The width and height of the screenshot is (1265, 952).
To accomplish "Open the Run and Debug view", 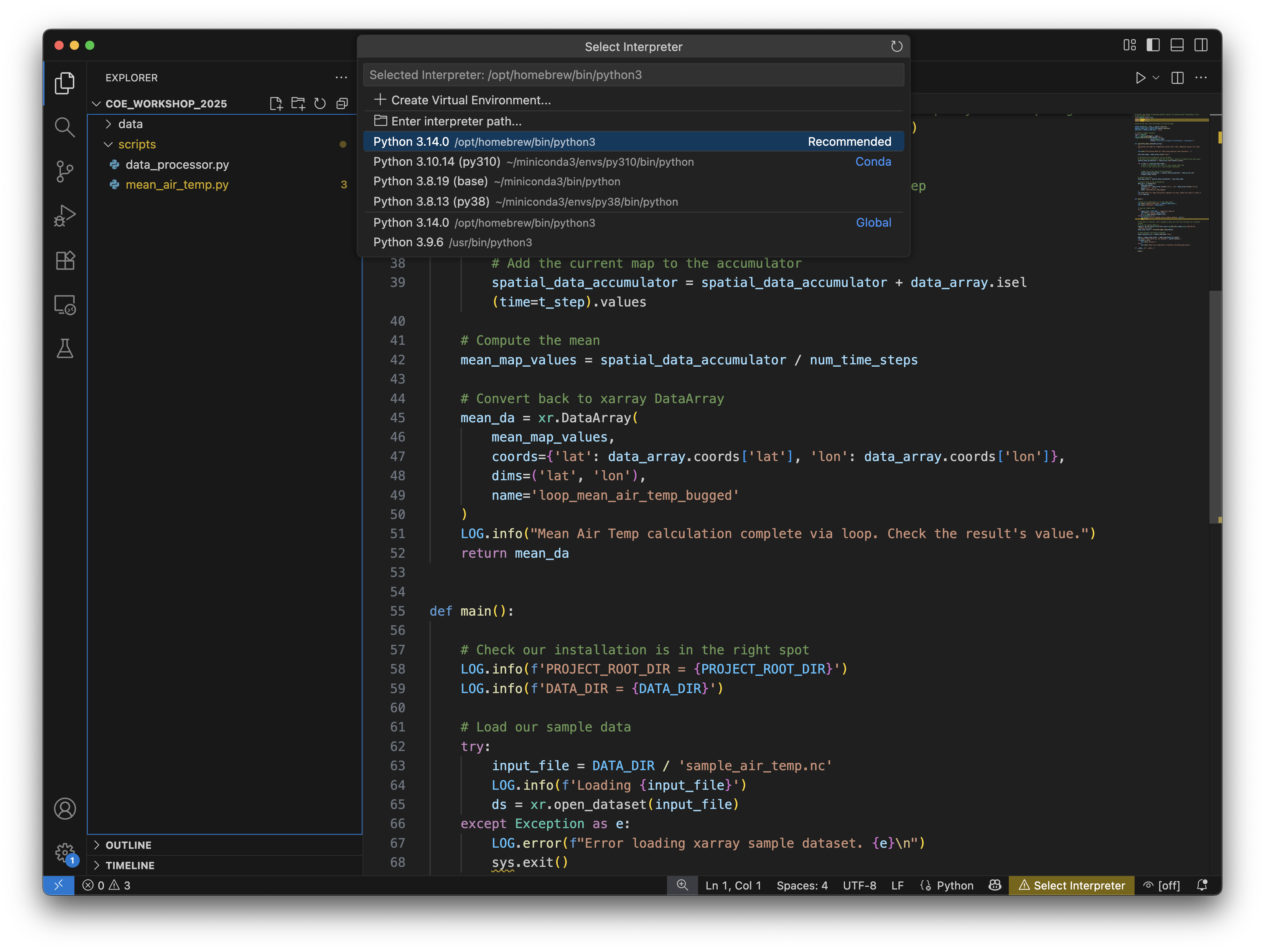I will 64,216.
